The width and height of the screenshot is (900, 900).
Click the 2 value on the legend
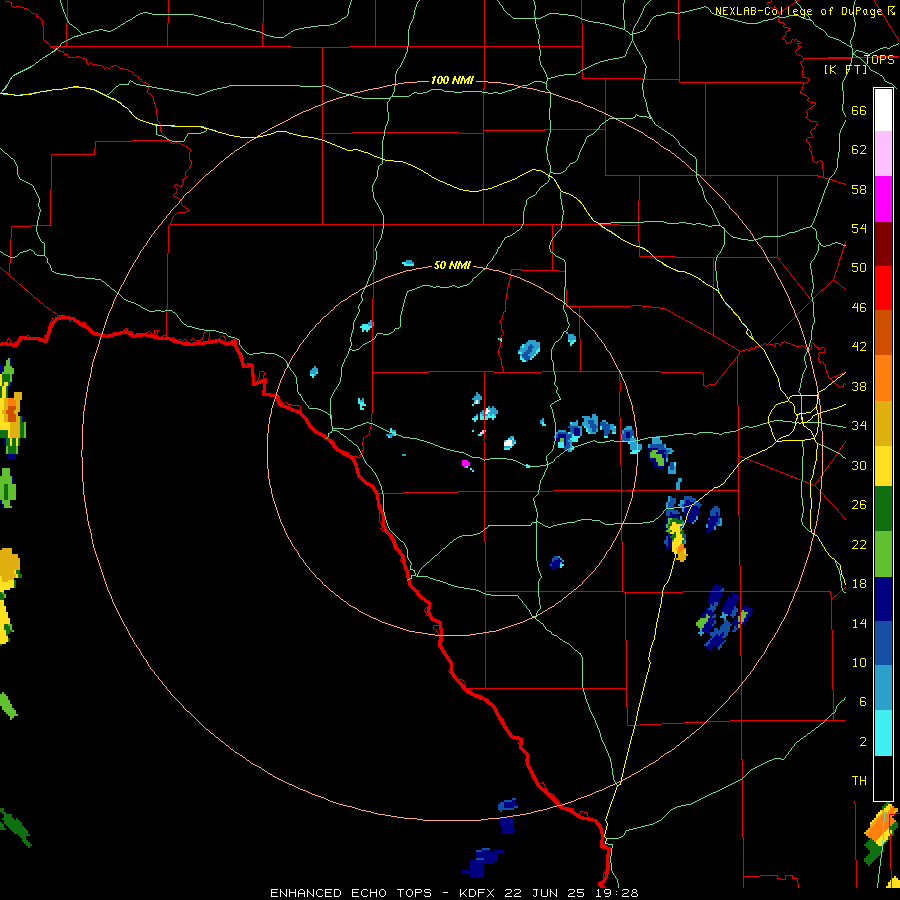tap(862, 742)
